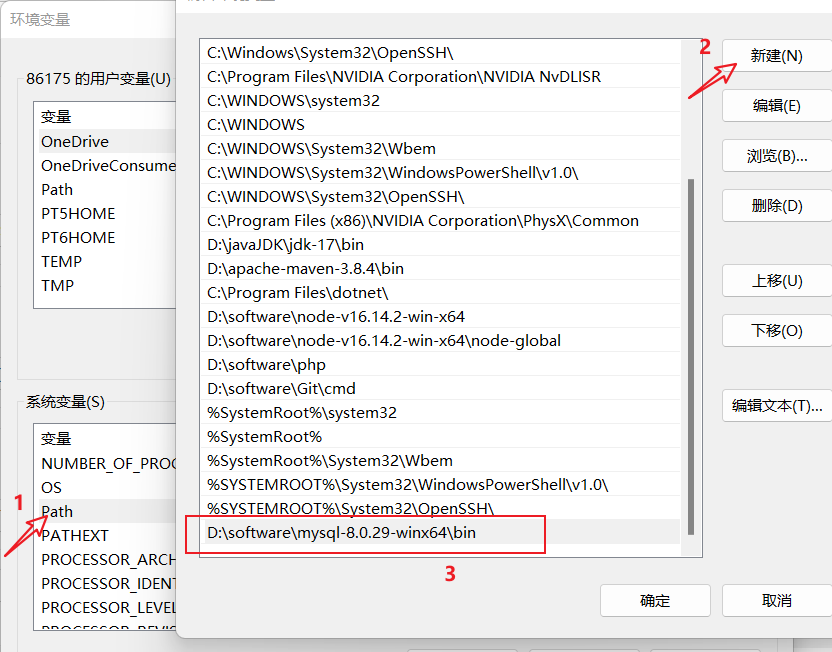Screen dimensions: 832x652
Task: Confirm with the 确定 button
Action: pyautogui.click(x=654, y=600)
